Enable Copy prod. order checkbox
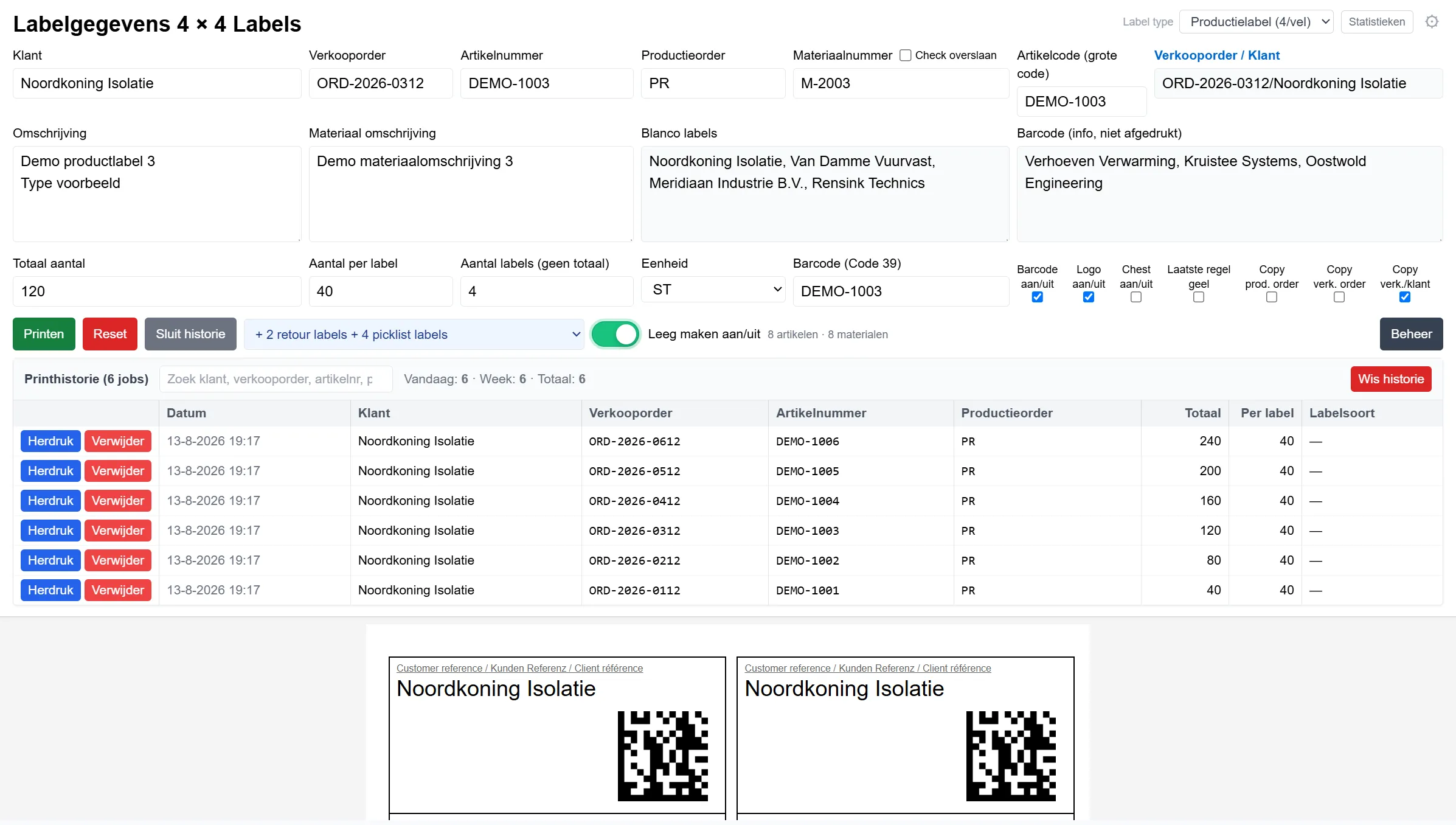1456x825 pixels. coord(1272,298)
